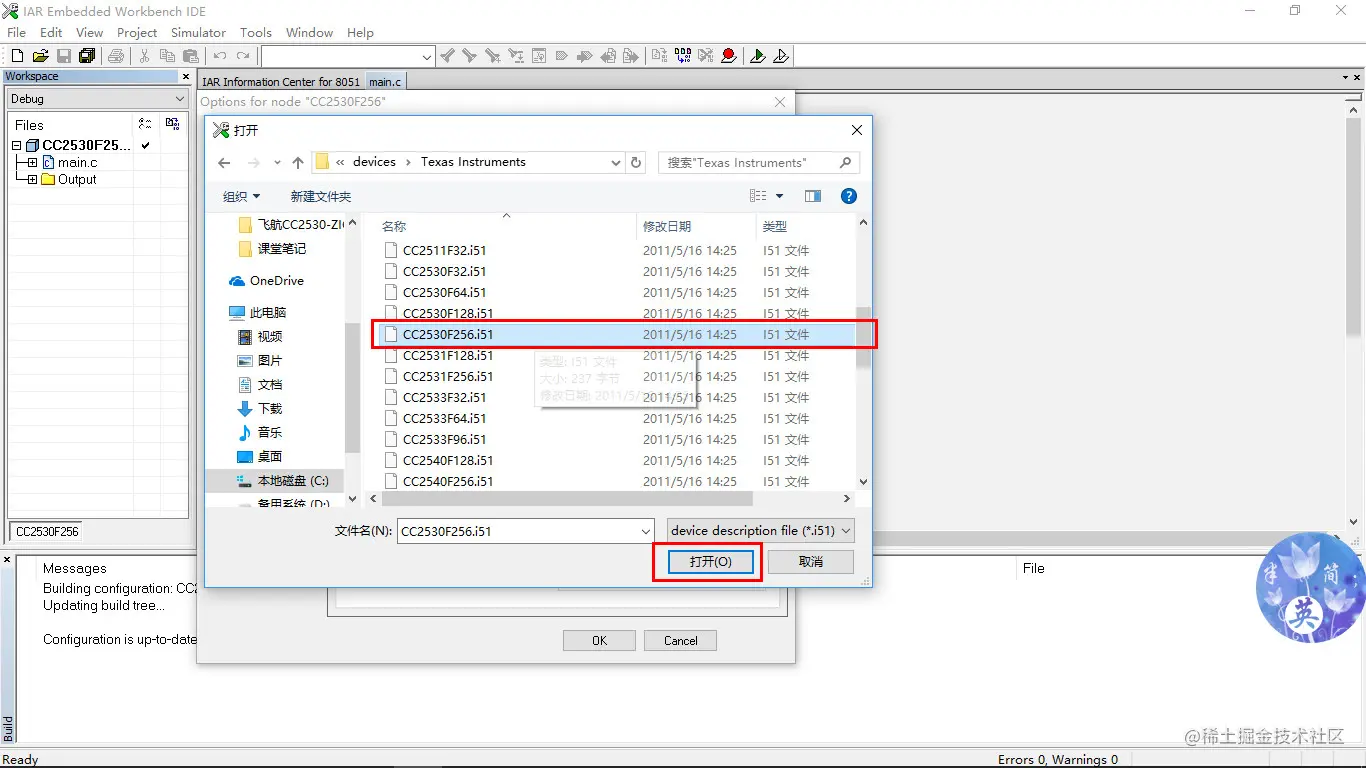Click the blue help icon in dialog
The height and width of the screenshot is (768, 1366).
[x=849, y=196]
